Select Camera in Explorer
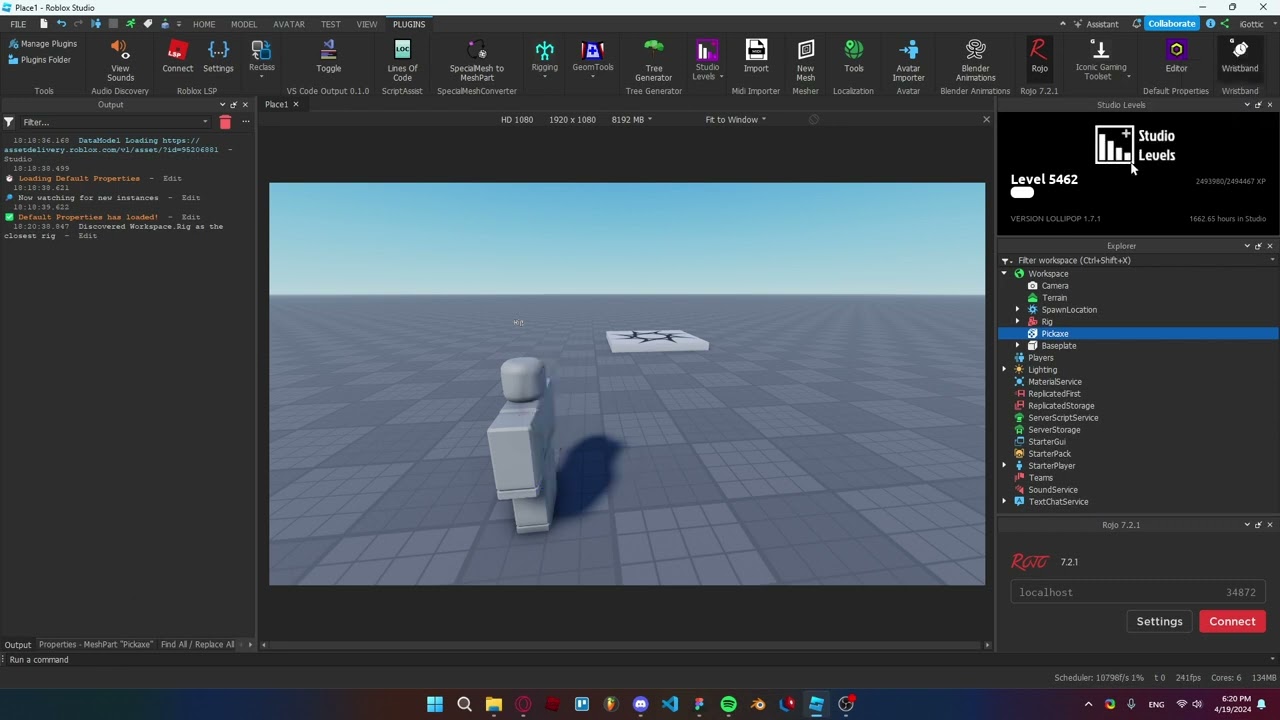1280x720 pixels. click(1054, 286)
